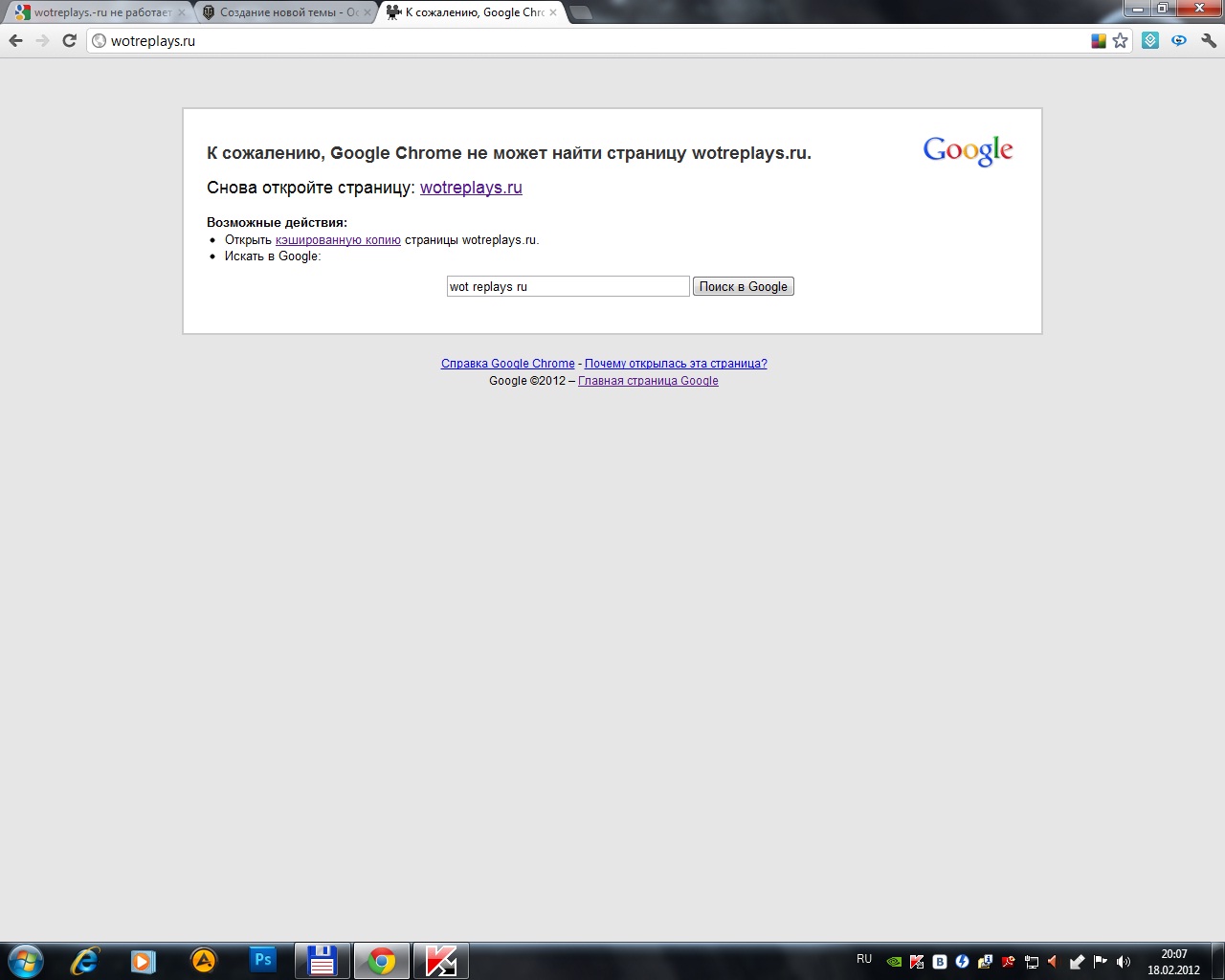This screenshot has width=1225, height=980.
Task: Open the RU language indicator in the taskbar
Action: 864,959
